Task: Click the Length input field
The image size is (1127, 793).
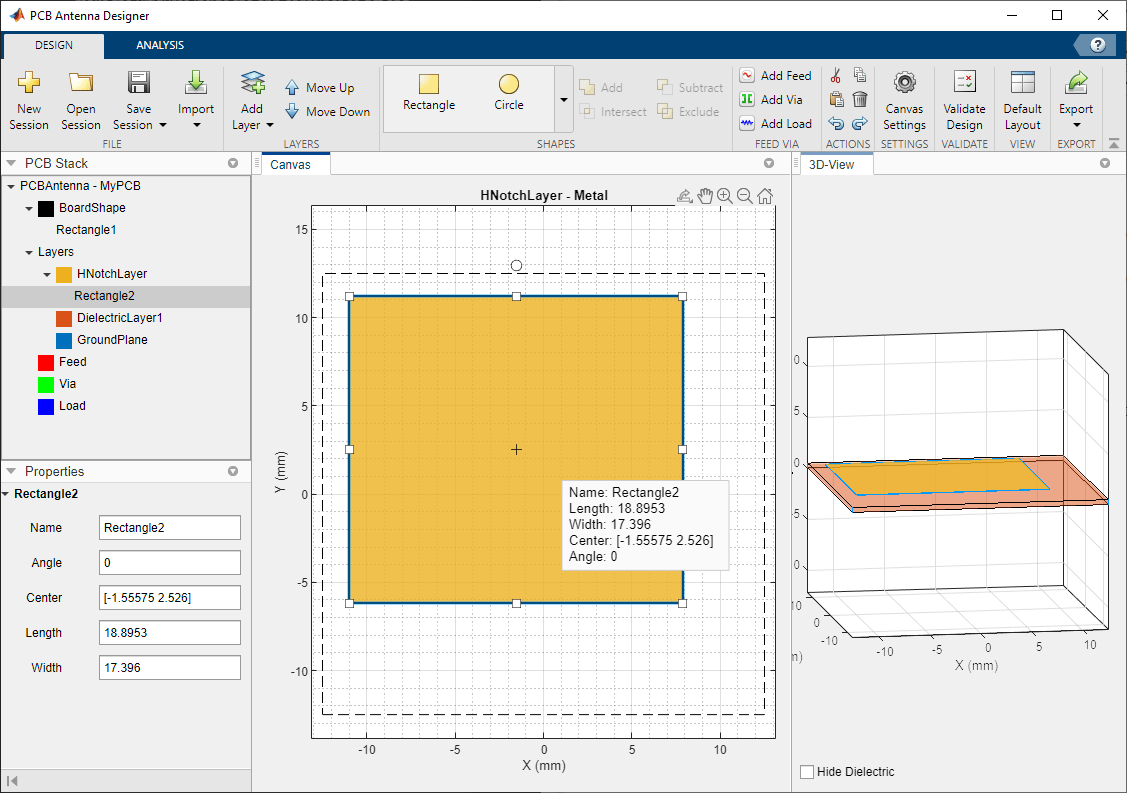Action: 170,633
